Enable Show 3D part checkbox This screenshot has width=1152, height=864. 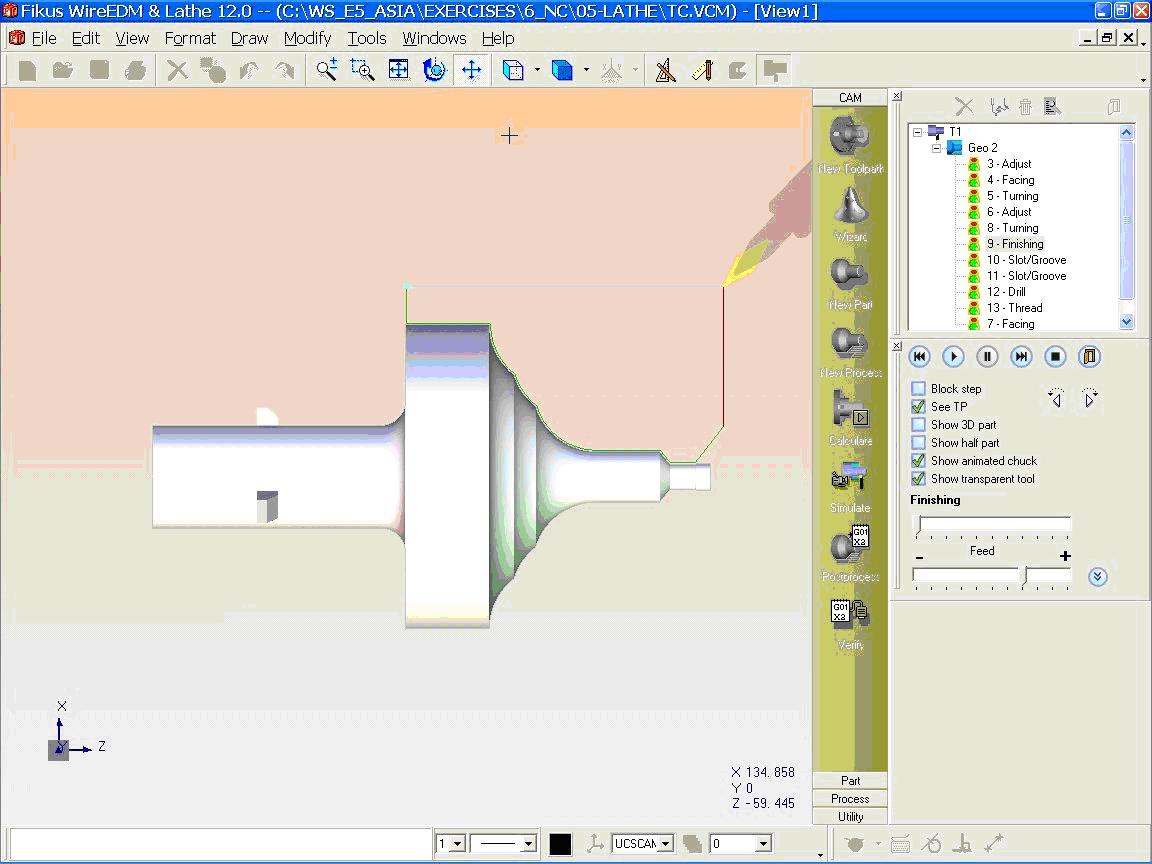pyautogui.click(x=918, y=425)
